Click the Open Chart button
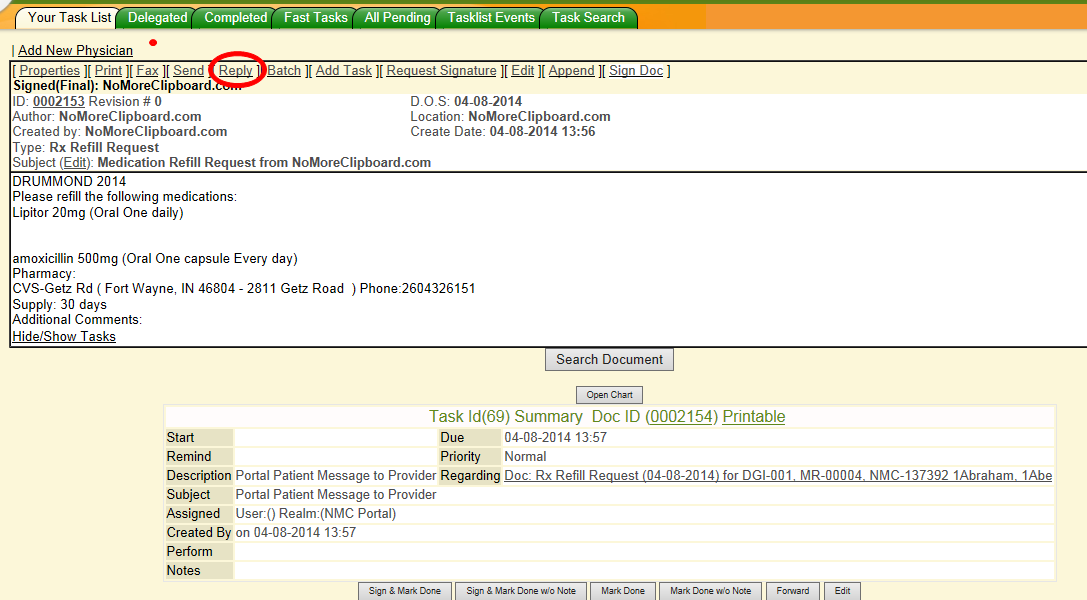1087x600 pixels. click(x=609, y=395)
